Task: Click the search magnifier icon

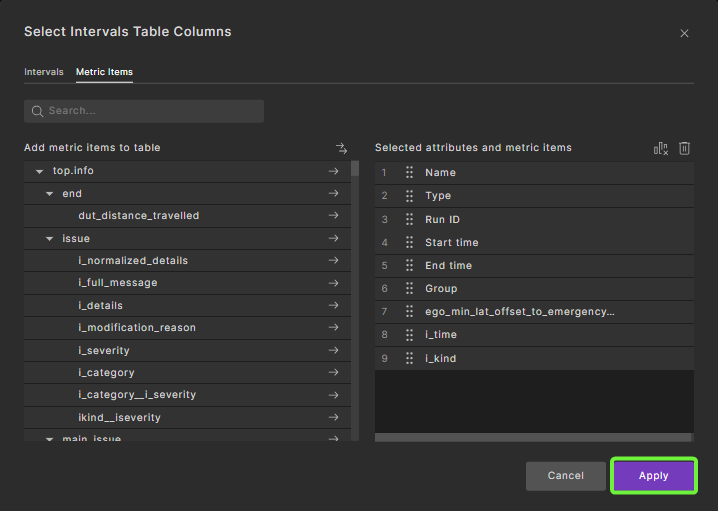Action: 38,111
